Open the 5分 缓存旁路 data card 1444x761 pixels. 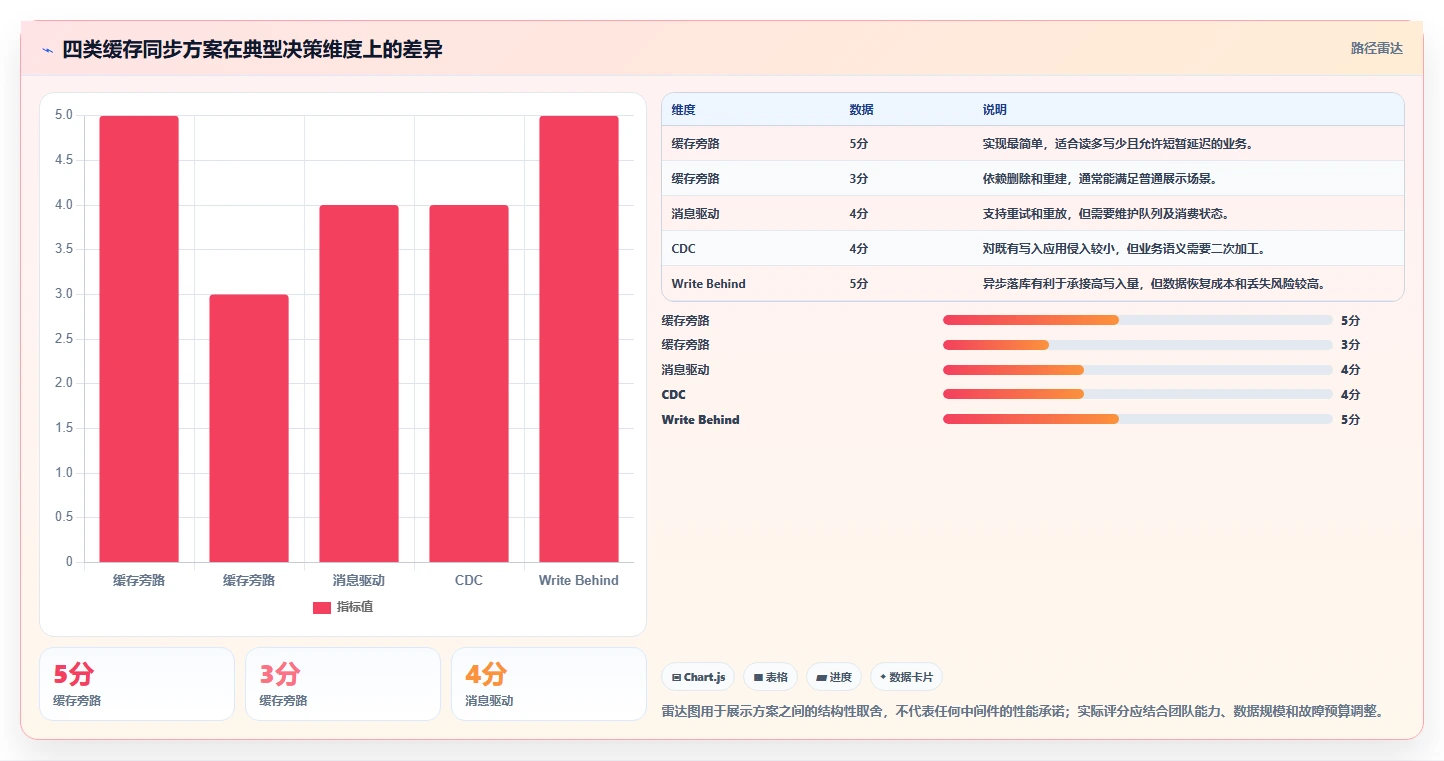[137, 684]
